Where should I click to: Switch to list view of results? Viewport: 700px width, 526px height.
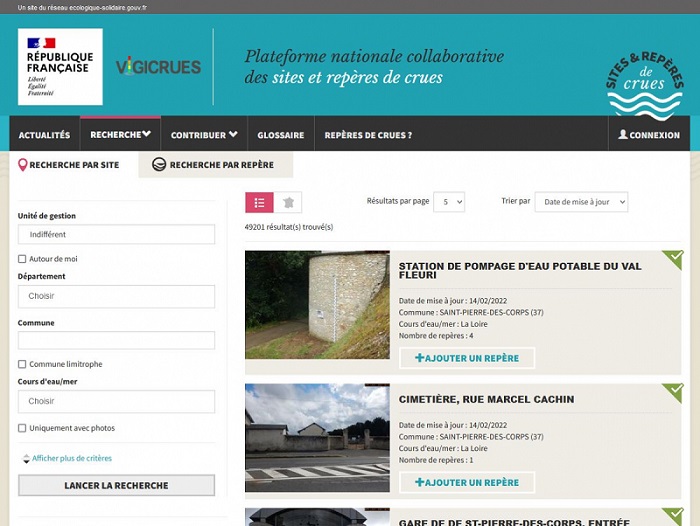click(259, 202)
